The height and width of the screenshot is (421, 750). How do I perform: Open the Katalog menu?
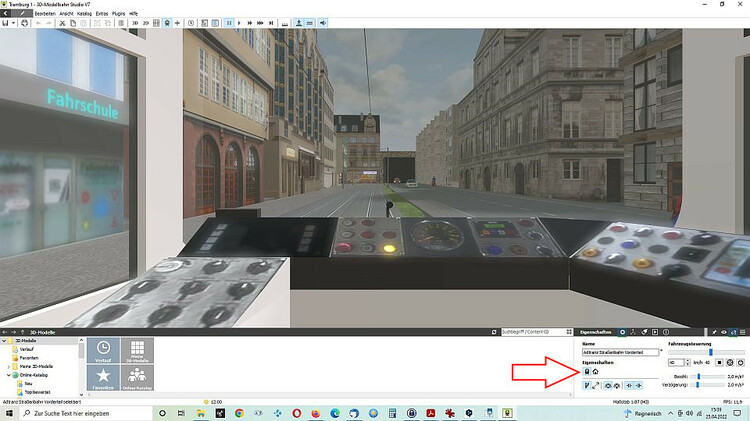(x=84, y=14)
